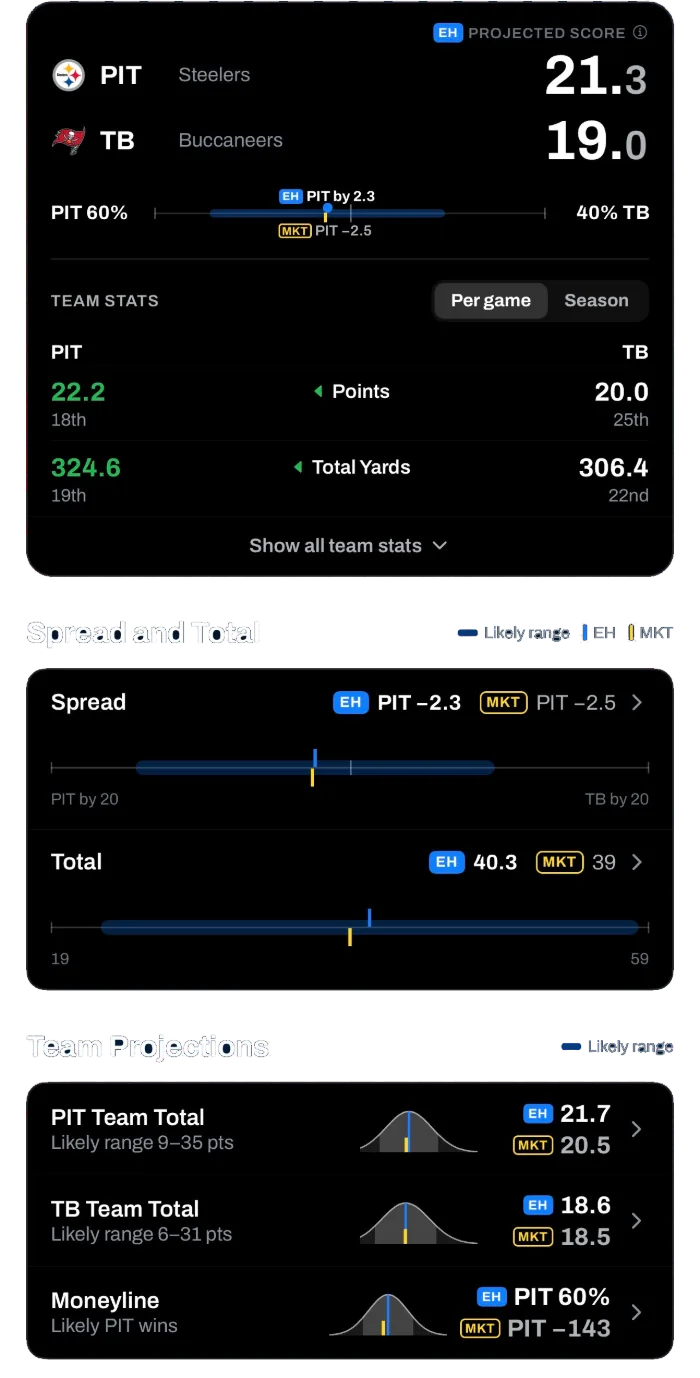Open the Total details chevron

637,862
